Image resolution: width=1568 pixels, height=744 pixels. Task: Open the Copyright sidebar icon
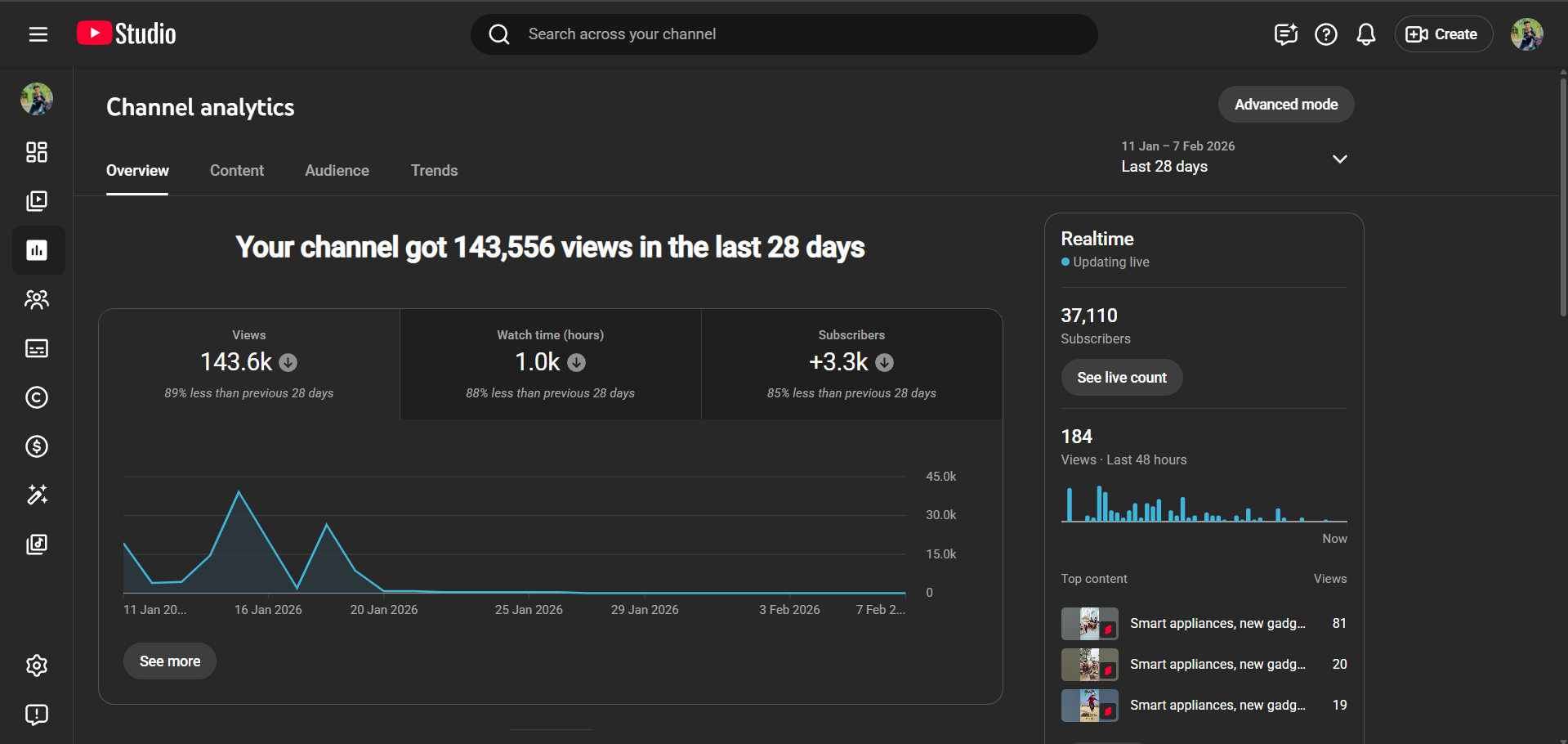click(37, 397)
